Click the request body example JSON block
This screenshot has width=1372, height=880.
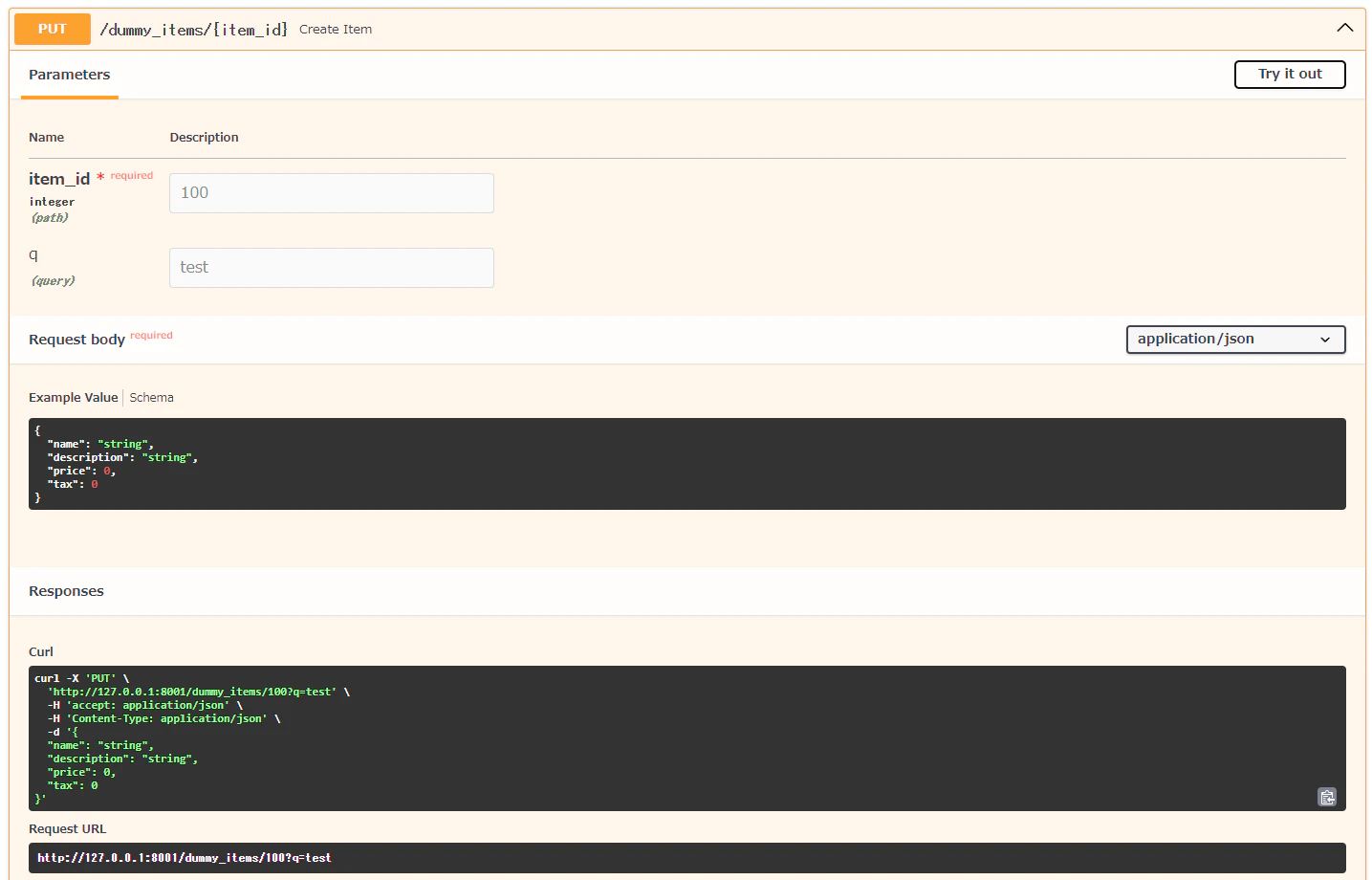[x=686, y=464]
